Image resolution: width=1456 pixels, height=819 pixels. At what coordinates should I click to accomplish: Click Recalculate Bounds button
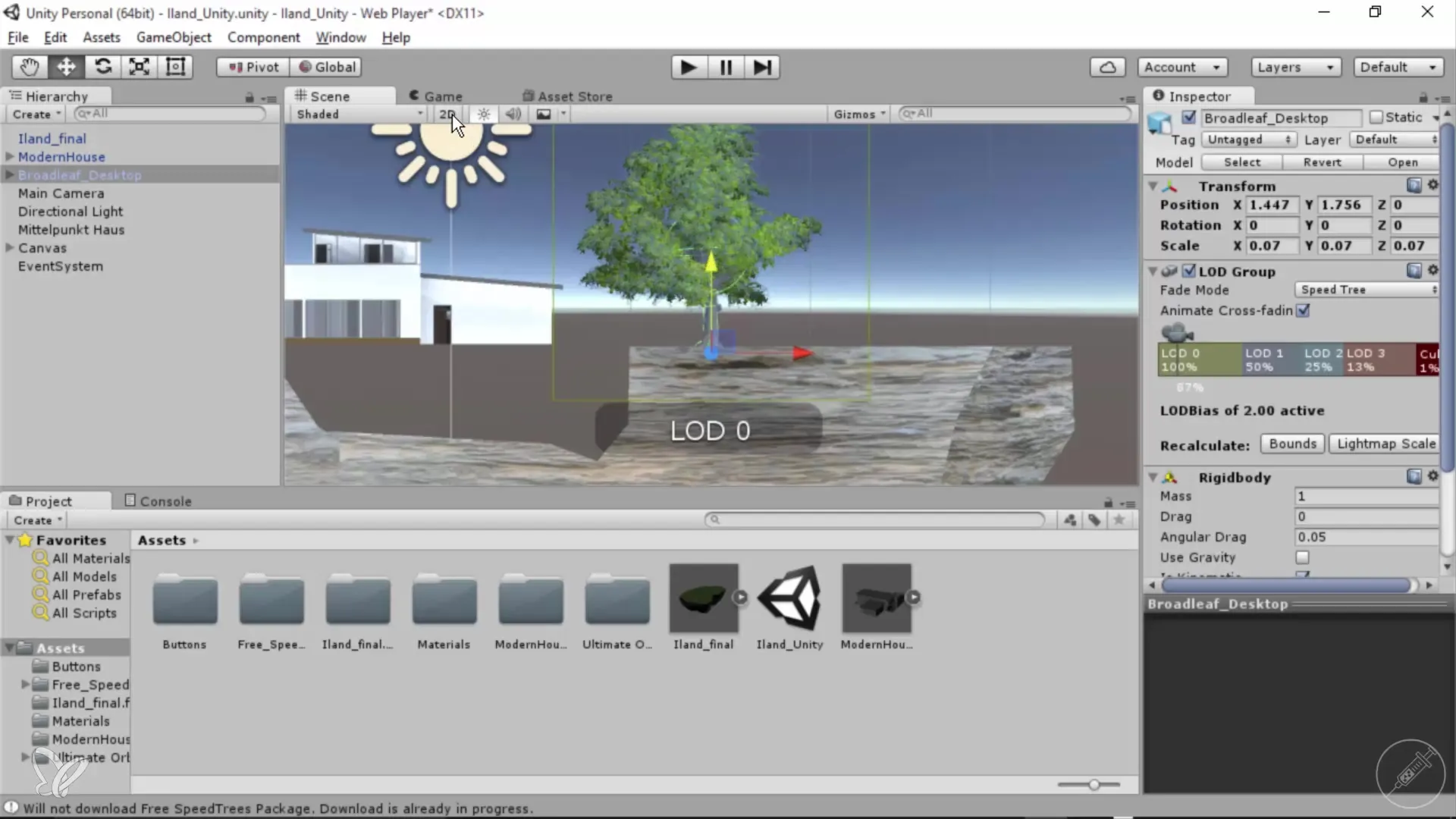point(1292,444)
